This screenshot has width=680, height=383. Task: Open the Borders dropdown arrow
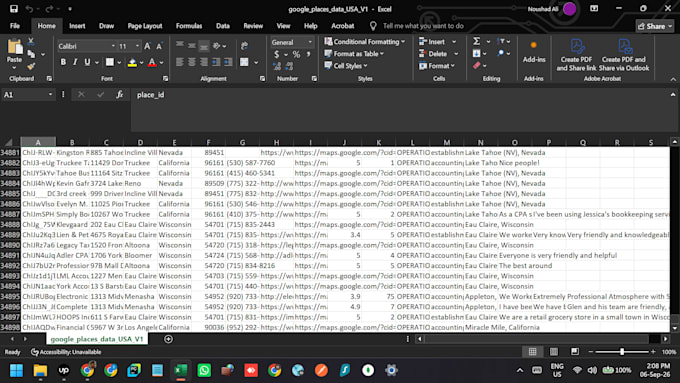pyautogui.click(x=119, y=62)
